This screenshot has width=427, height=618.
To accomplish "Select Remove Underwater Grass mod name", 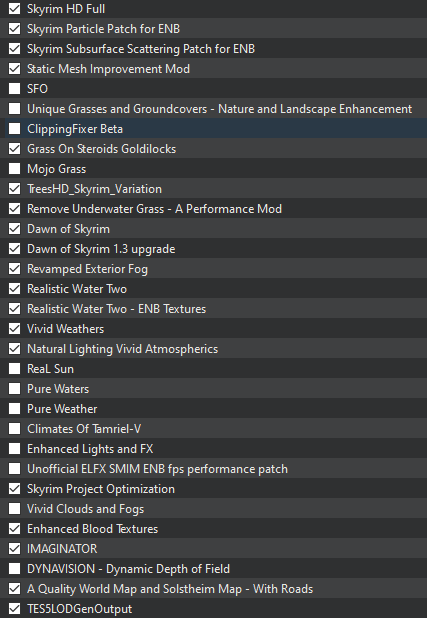I will pyautogui.click(x=154, y=209).
